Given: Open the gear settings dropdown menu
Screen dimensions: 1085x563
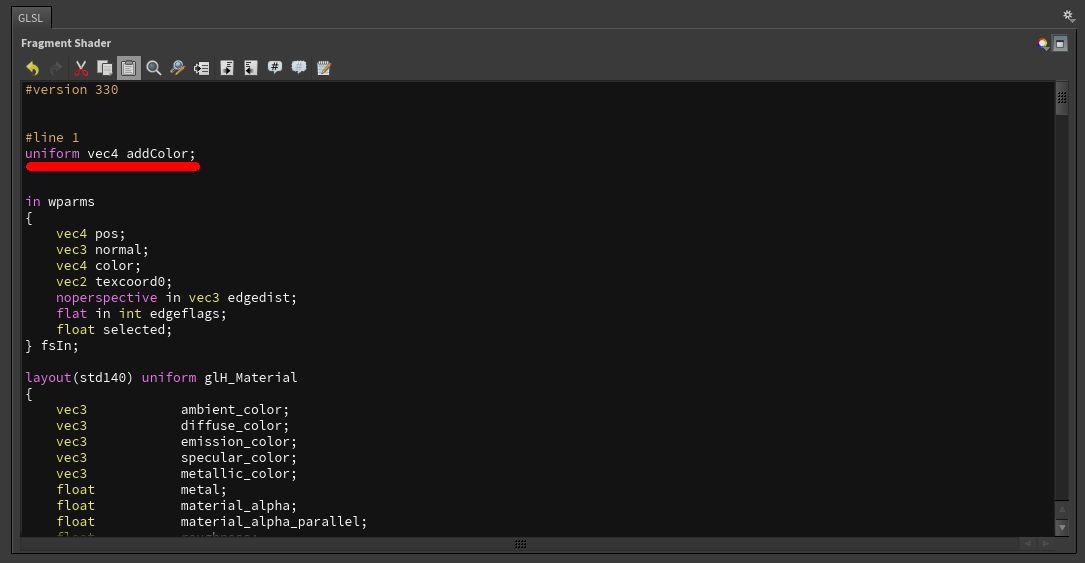Looking at the screenshot, I should pos(1068,16).
